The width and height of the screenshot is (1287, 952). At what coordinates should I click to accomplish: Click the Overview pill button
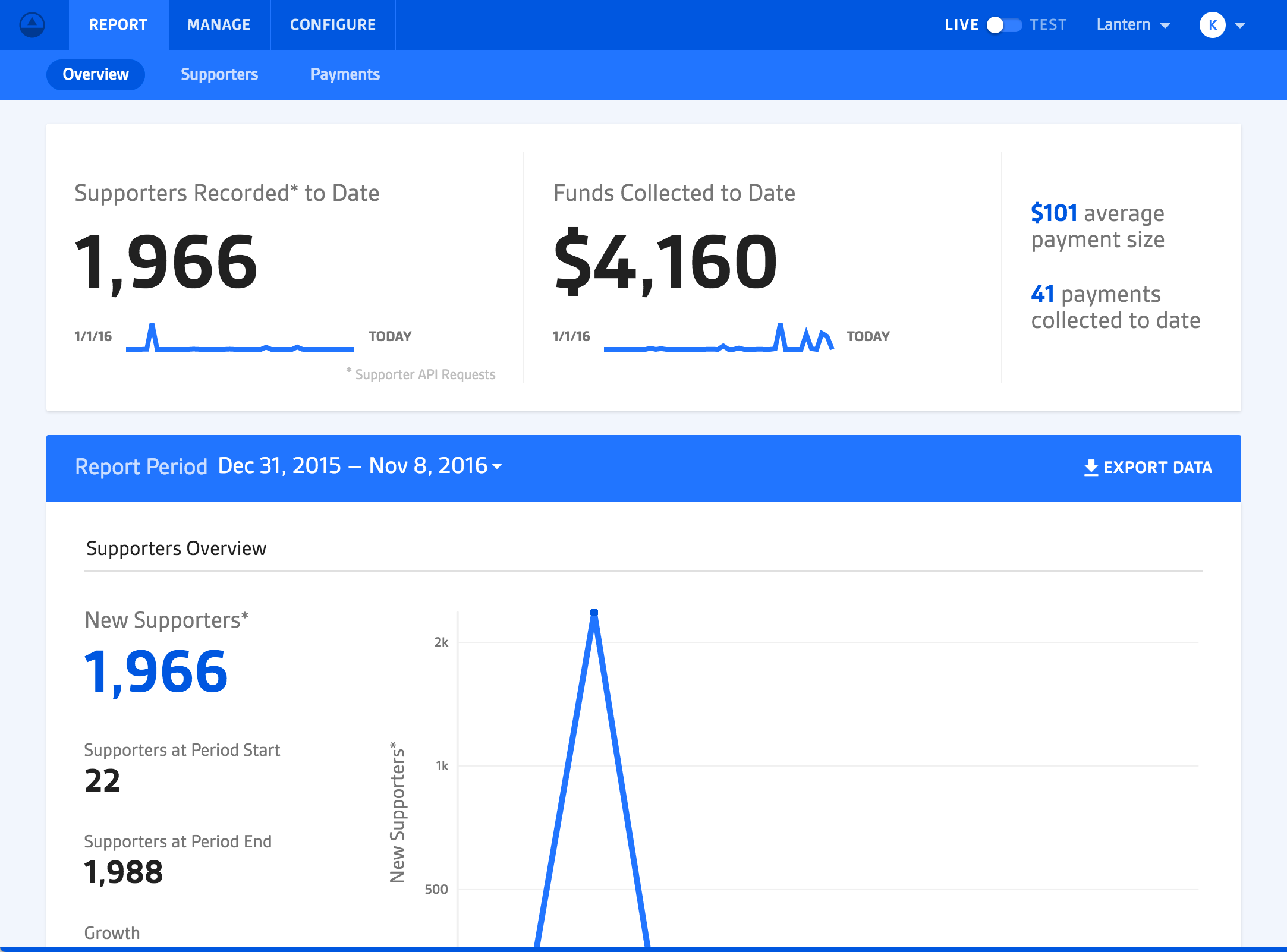coord(96,74)
